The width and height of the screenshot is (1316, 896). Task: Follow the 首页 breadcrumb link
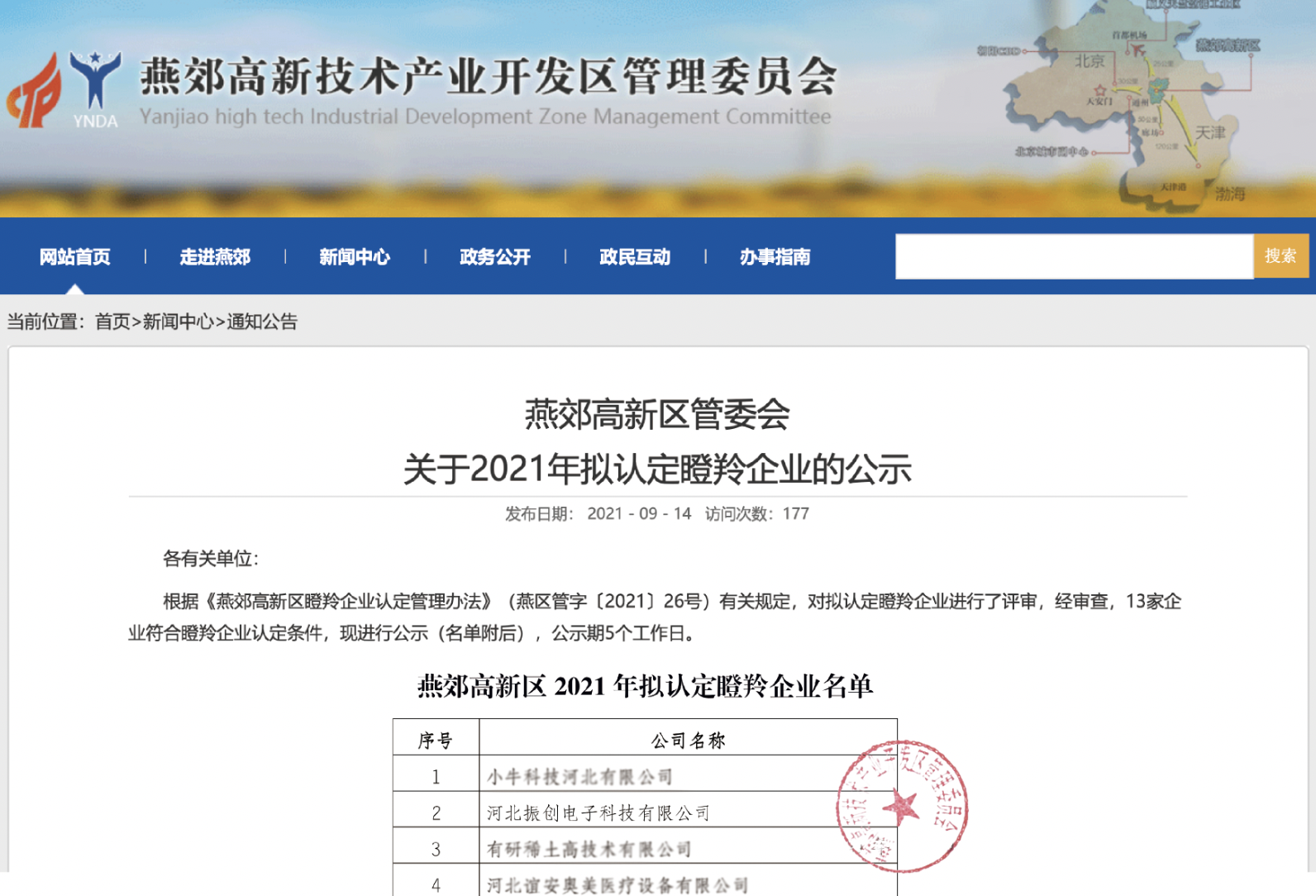tap(112, 322)
